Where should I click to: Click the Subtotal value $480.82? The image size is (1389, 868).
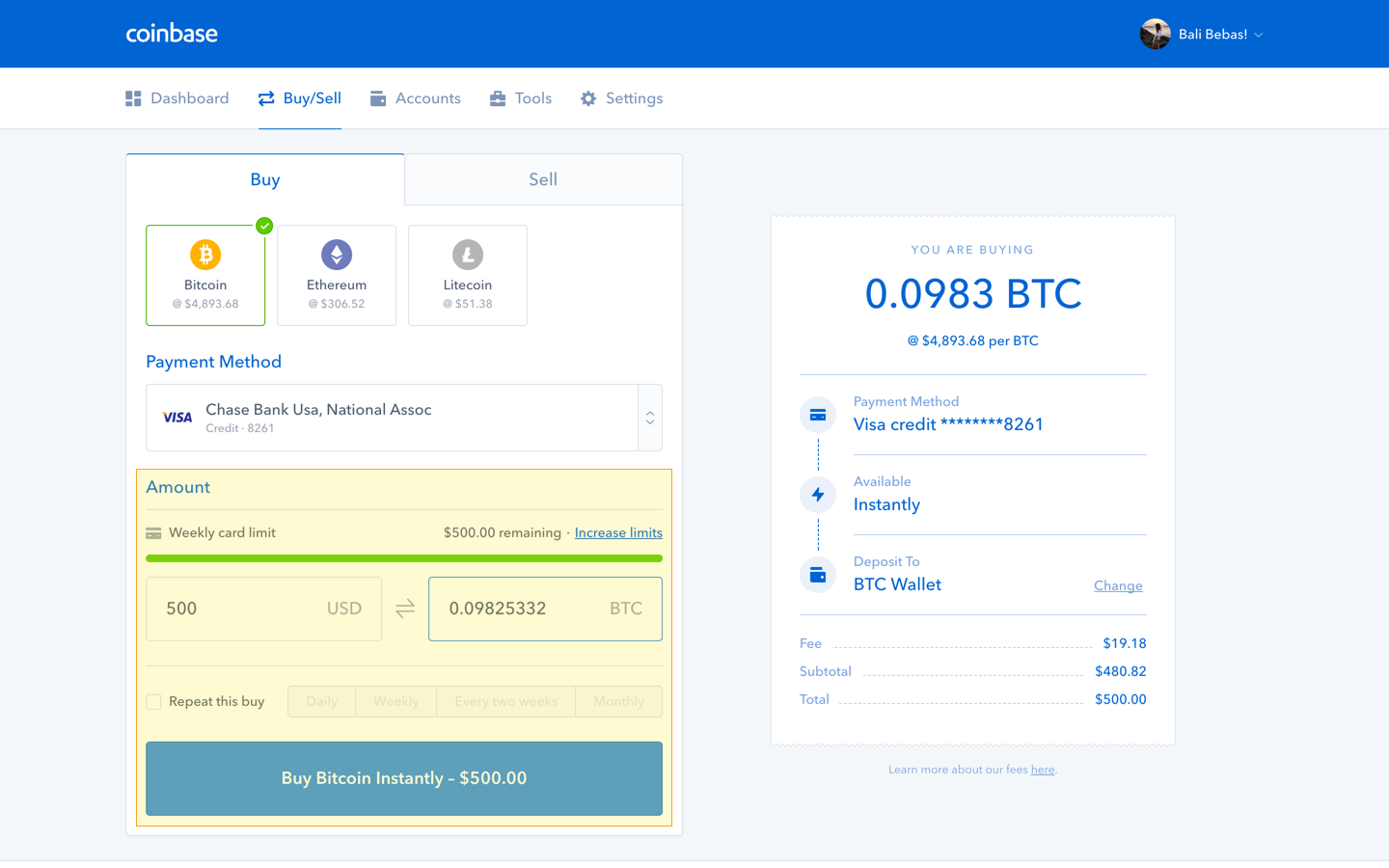coord(1121,671)
